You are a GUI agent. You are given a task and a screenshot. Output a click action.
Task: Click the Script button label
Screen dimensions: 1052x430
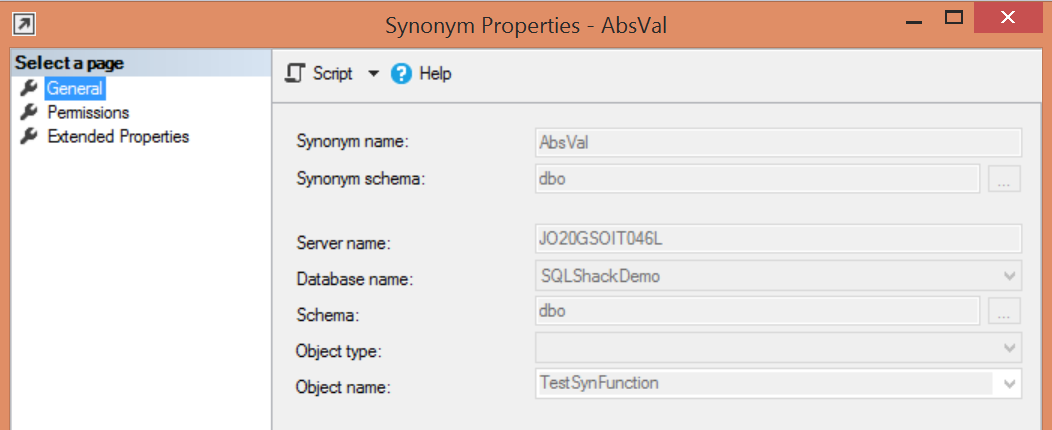pos(332,74)
